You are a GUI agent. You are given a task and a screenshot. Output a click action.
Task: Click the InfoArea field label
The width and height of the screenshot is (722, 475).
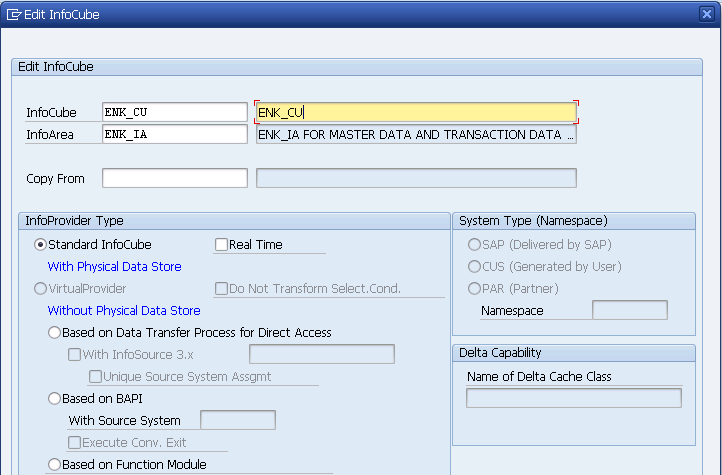pyautogui.click(x=50, y=135)
